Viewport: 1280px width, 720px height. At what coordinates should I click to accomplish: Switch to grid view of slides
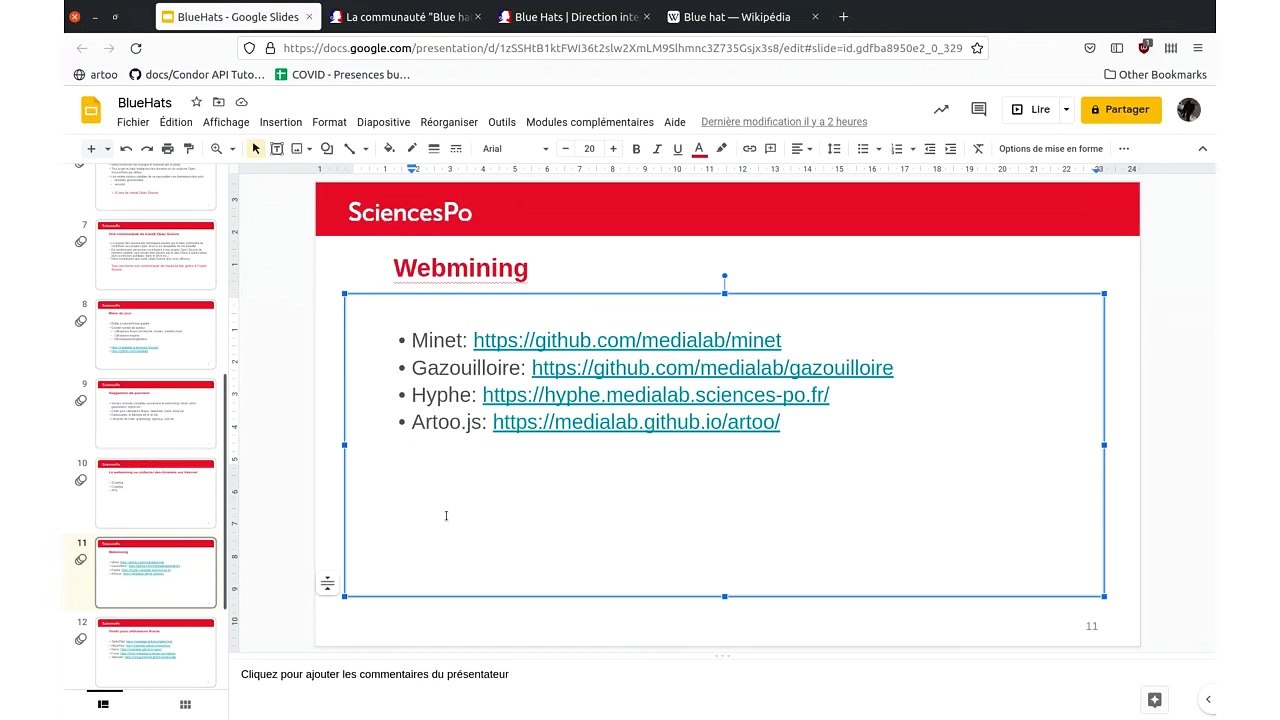click(x=185, y=704)
